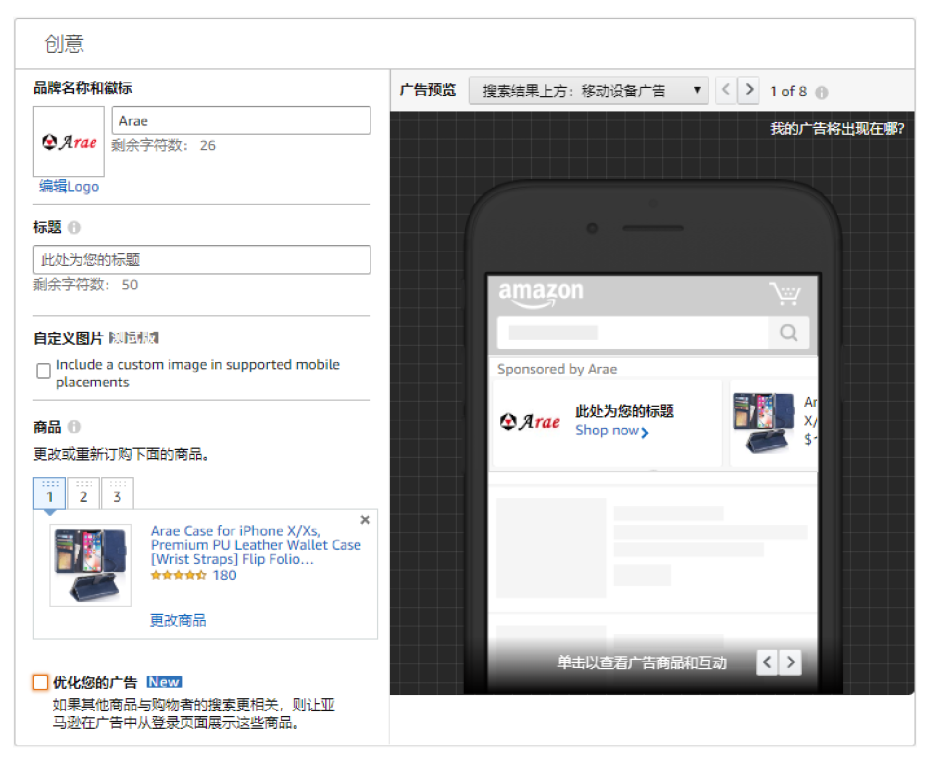Open the 编辑Logo link
927x764 pixels.
click(69, 186)
